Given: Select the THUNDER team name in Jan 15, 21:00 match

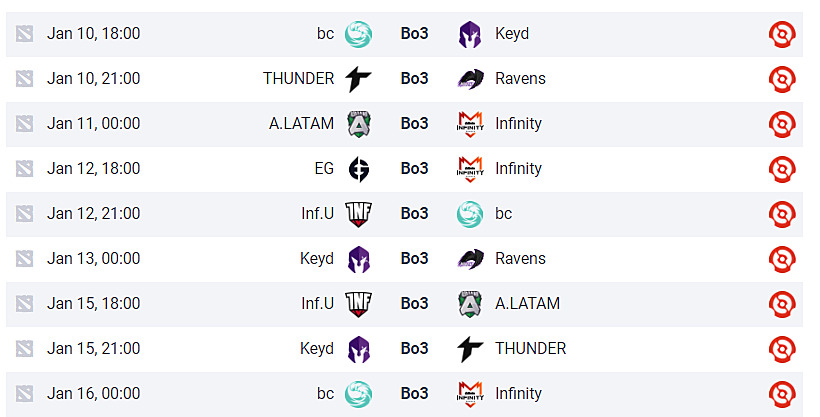Looking at the screenshot, I should pos(530,349).
